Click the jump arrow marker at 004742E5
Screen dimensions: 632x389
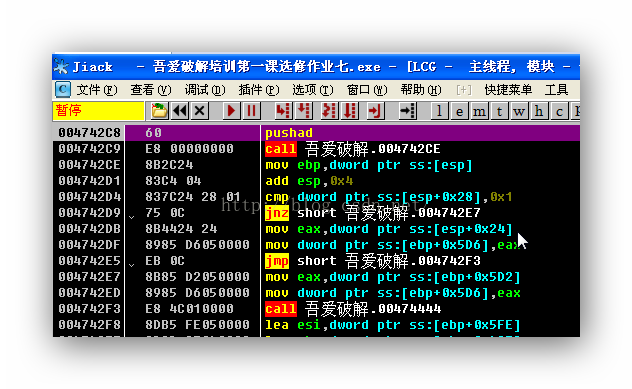click(132, 265)
